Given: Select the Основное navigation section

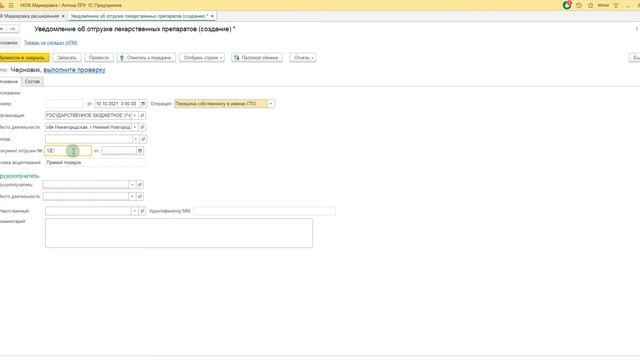Looking at the screenshot, I should click(x=9, y=43).
